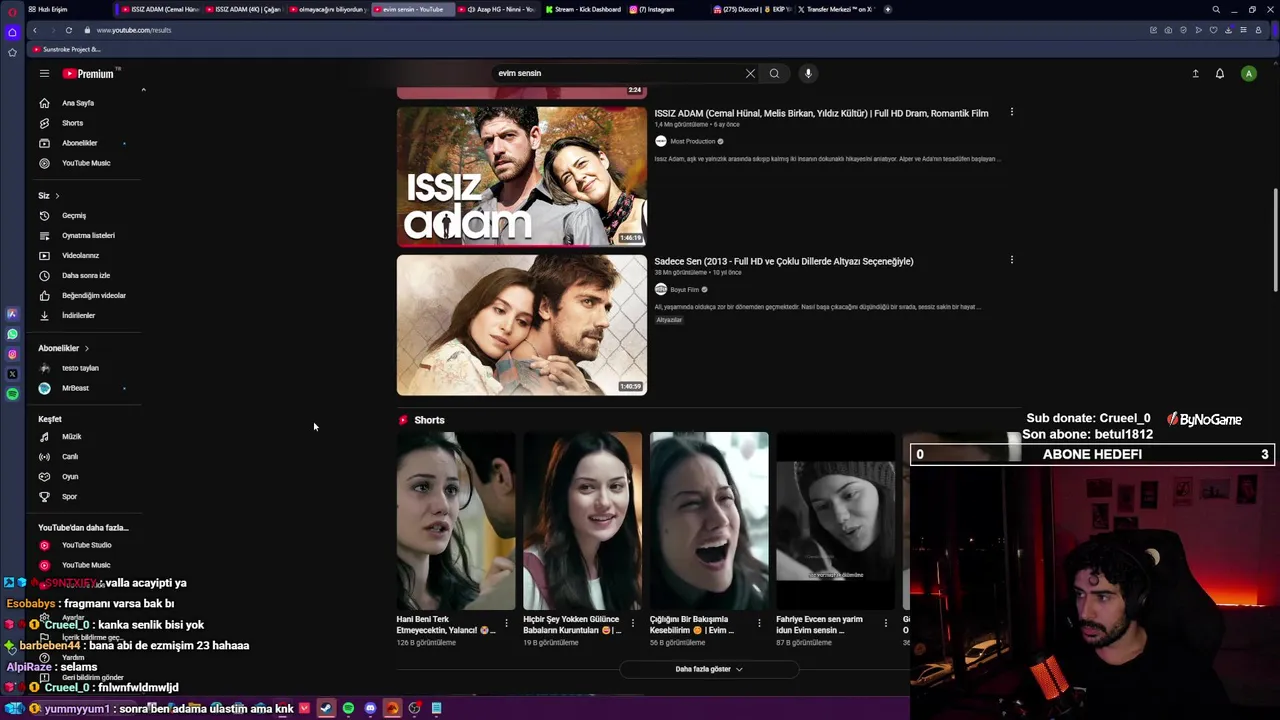Open Videolarınız in sidebar

point(80,255)
